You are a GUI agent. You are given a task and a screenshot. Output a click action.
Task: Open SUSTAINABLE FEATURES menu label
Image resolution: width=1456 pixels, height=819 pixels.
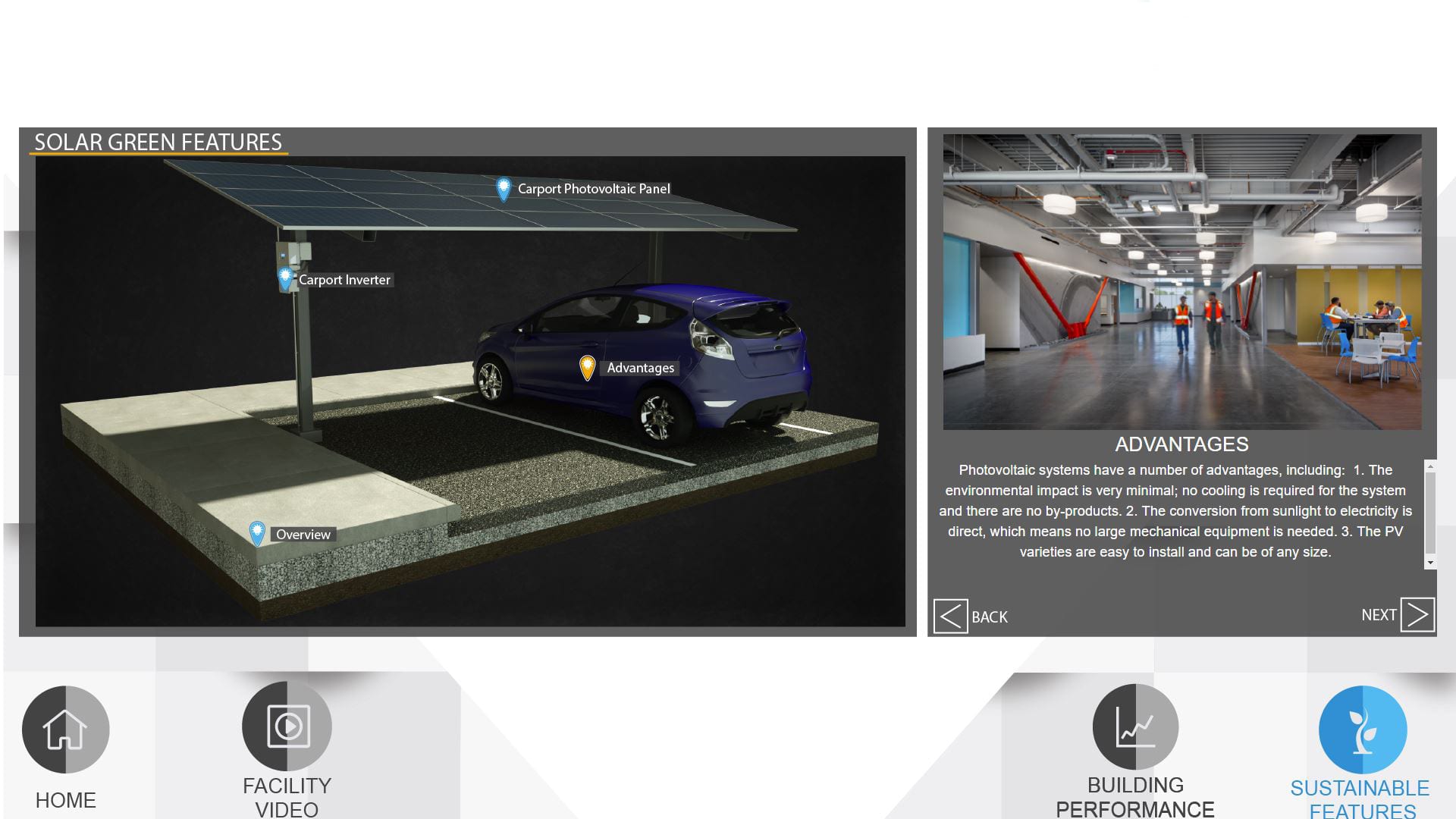[x=1360, y=799]
